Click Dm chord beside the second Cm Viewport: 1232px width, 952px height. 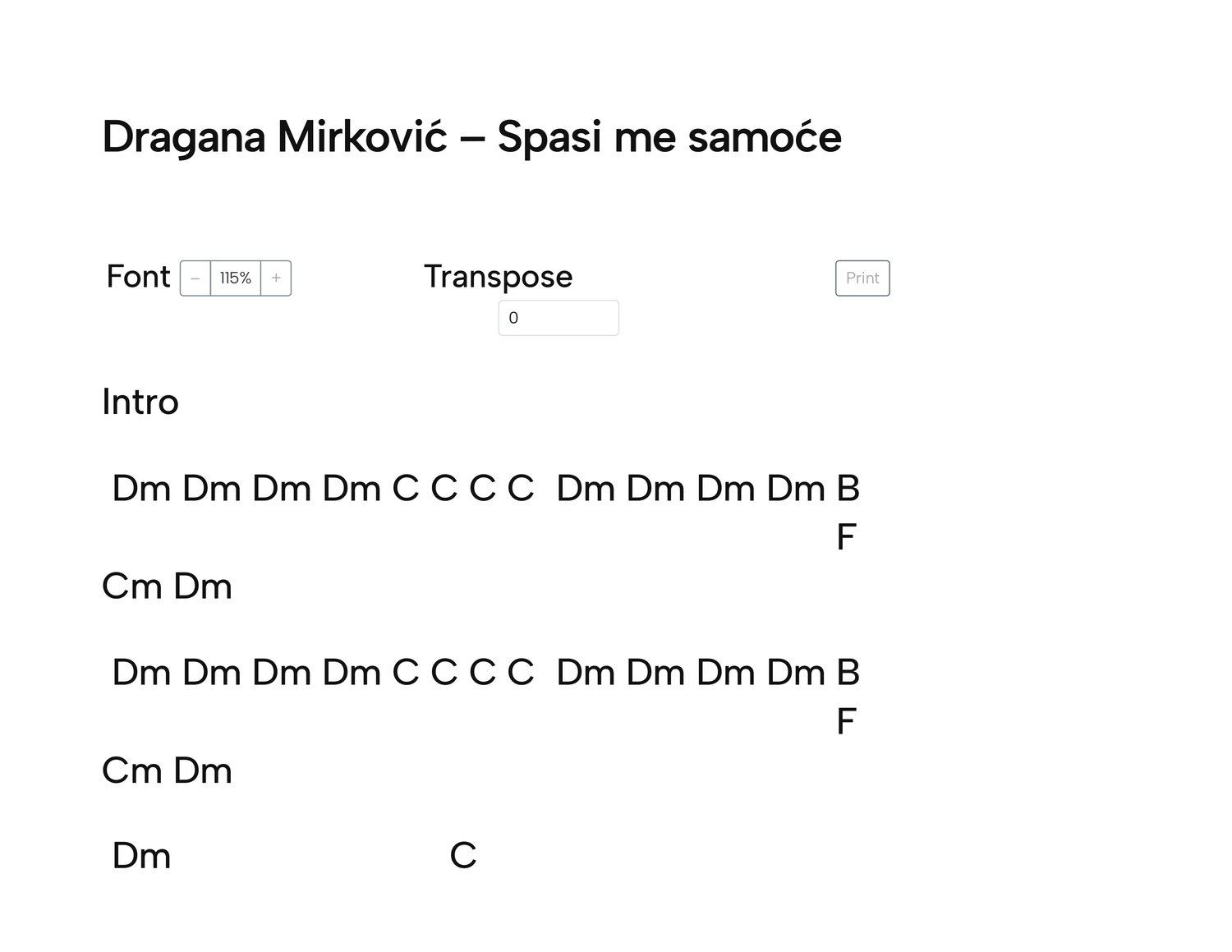(203, 771)
